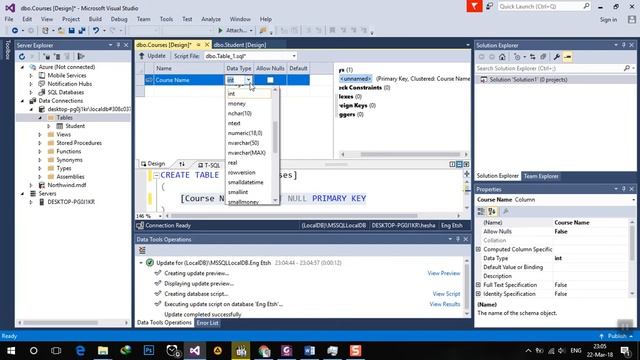Viewport: 640px width, 360px height.
Task: Open the Analyze menu
Action: [211, 19]
